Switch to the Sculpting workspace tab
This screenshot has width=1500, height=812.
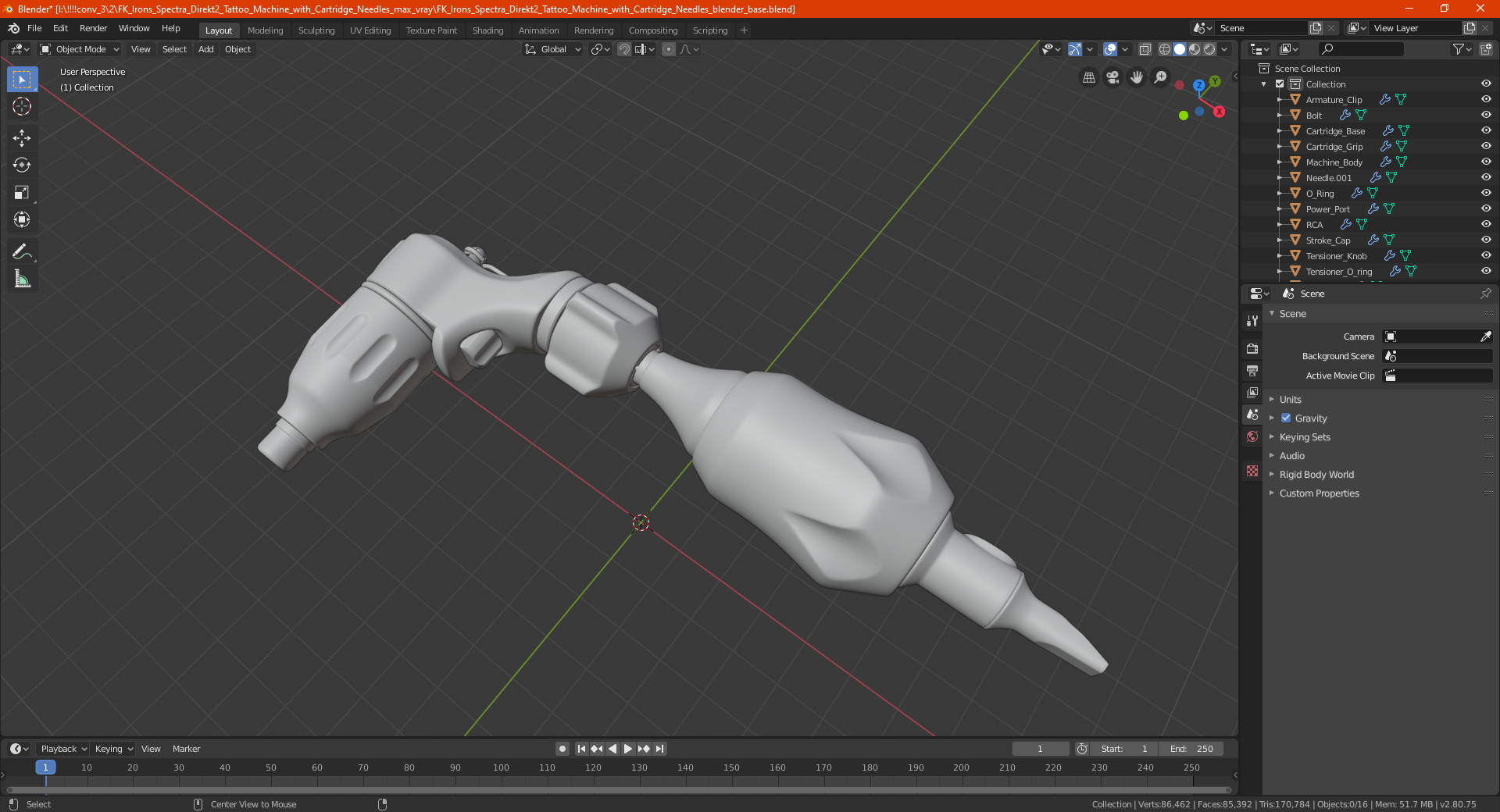point(316,30)
